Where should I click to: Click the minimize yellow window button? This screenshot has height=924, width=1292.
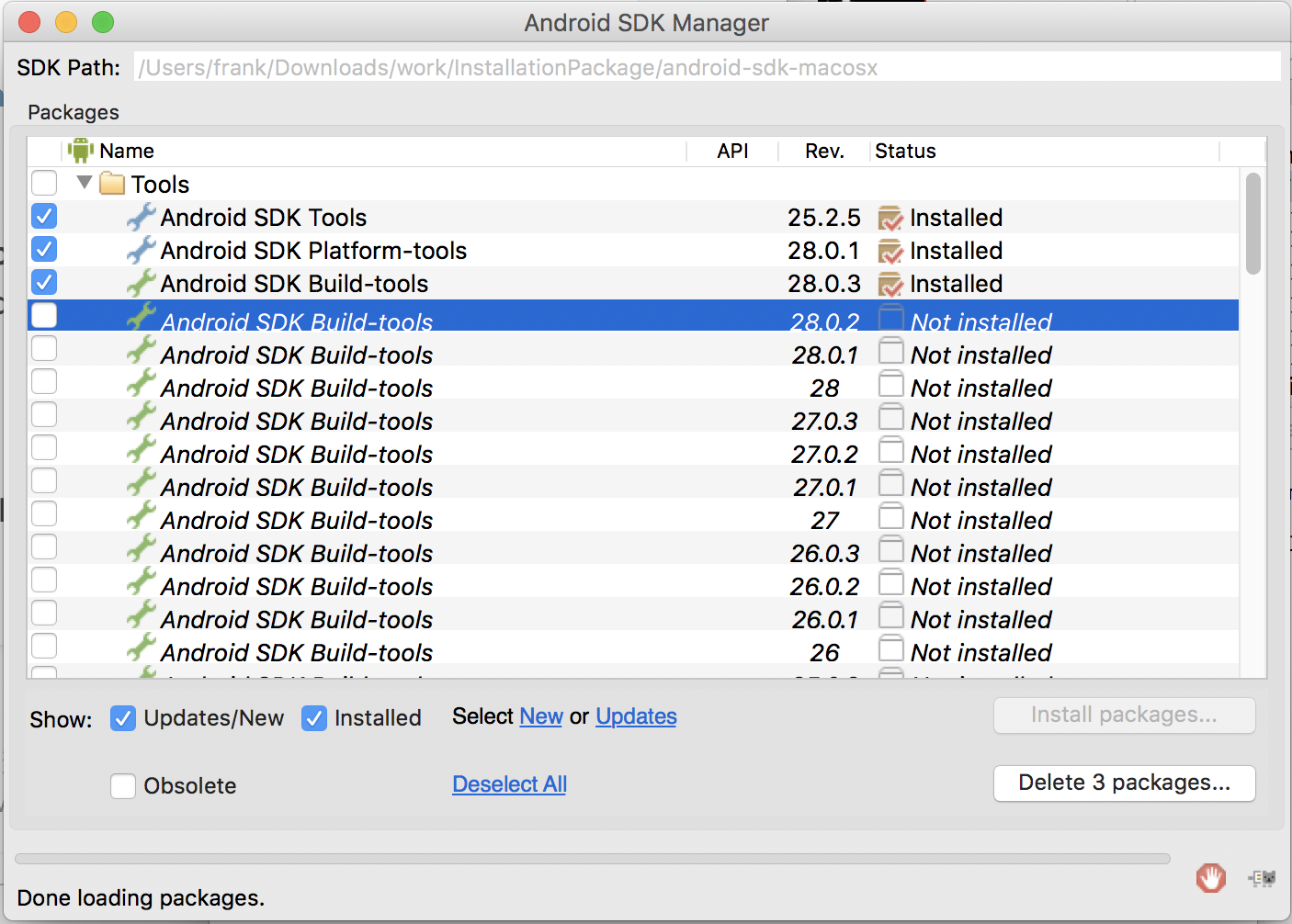66,22
